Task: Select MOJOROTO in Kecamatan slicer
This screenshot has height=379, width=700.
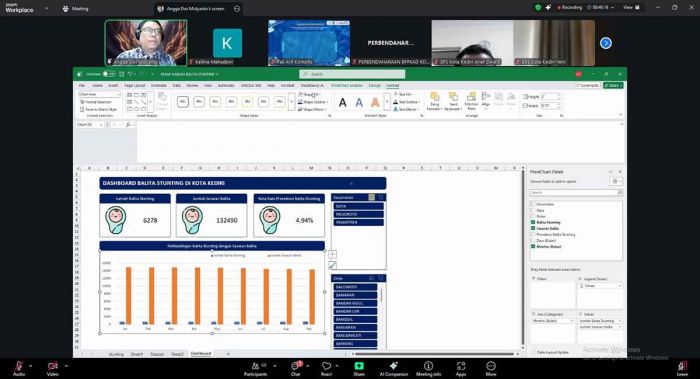Action: 358,214
